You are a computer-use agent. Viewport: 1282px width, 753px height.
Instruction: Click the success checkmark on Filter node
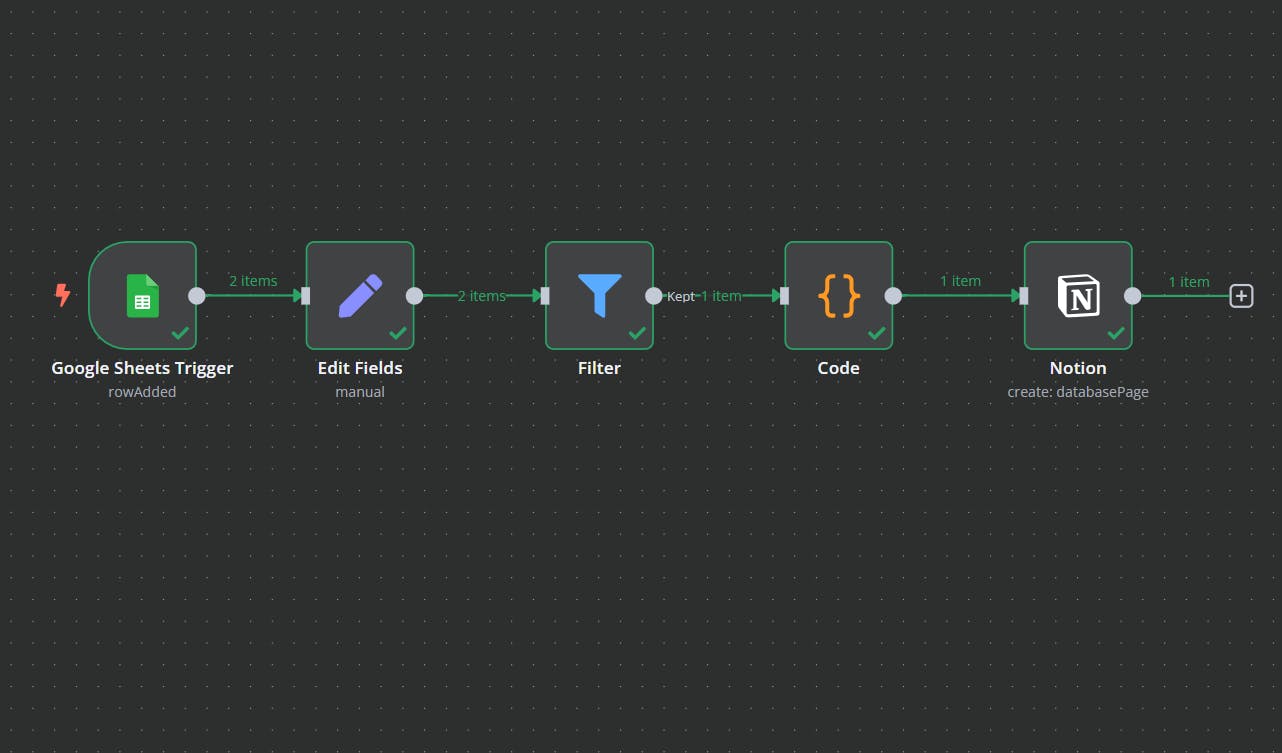(637, 332)
